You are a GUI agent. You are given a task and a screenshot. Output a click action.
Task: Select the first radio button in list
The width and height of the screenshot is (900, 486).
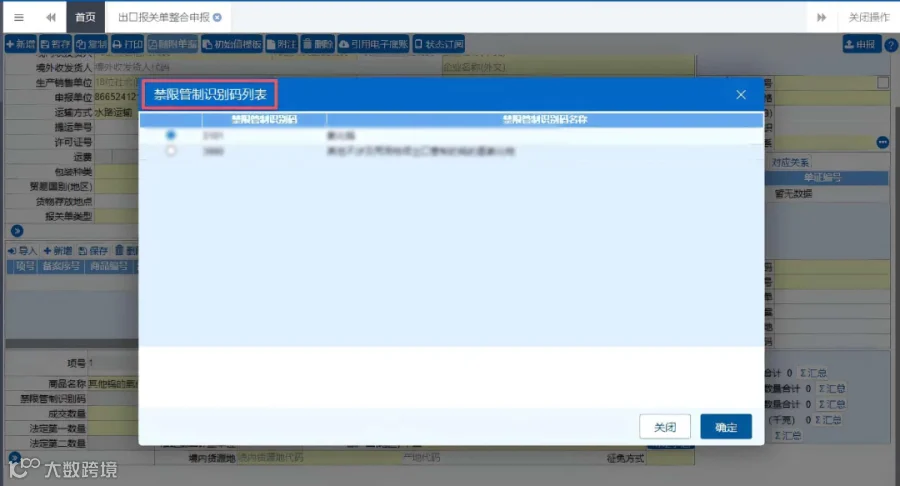click(x=170, y=135)
